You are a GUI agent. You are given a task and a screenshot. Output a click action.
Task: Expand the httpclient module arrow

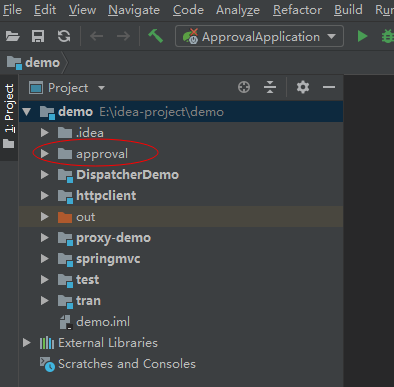pyautogui.click(x=45, y=196)
